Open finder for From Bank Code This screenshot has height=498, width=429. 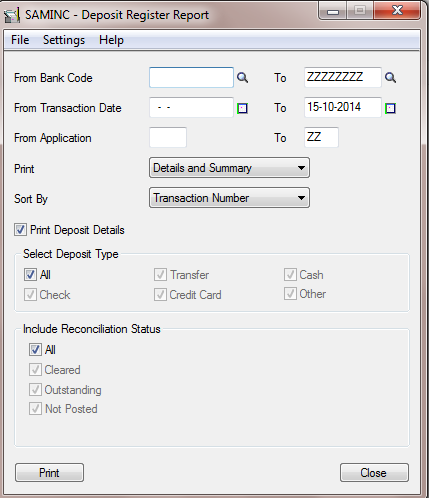(x=242, y=78)
